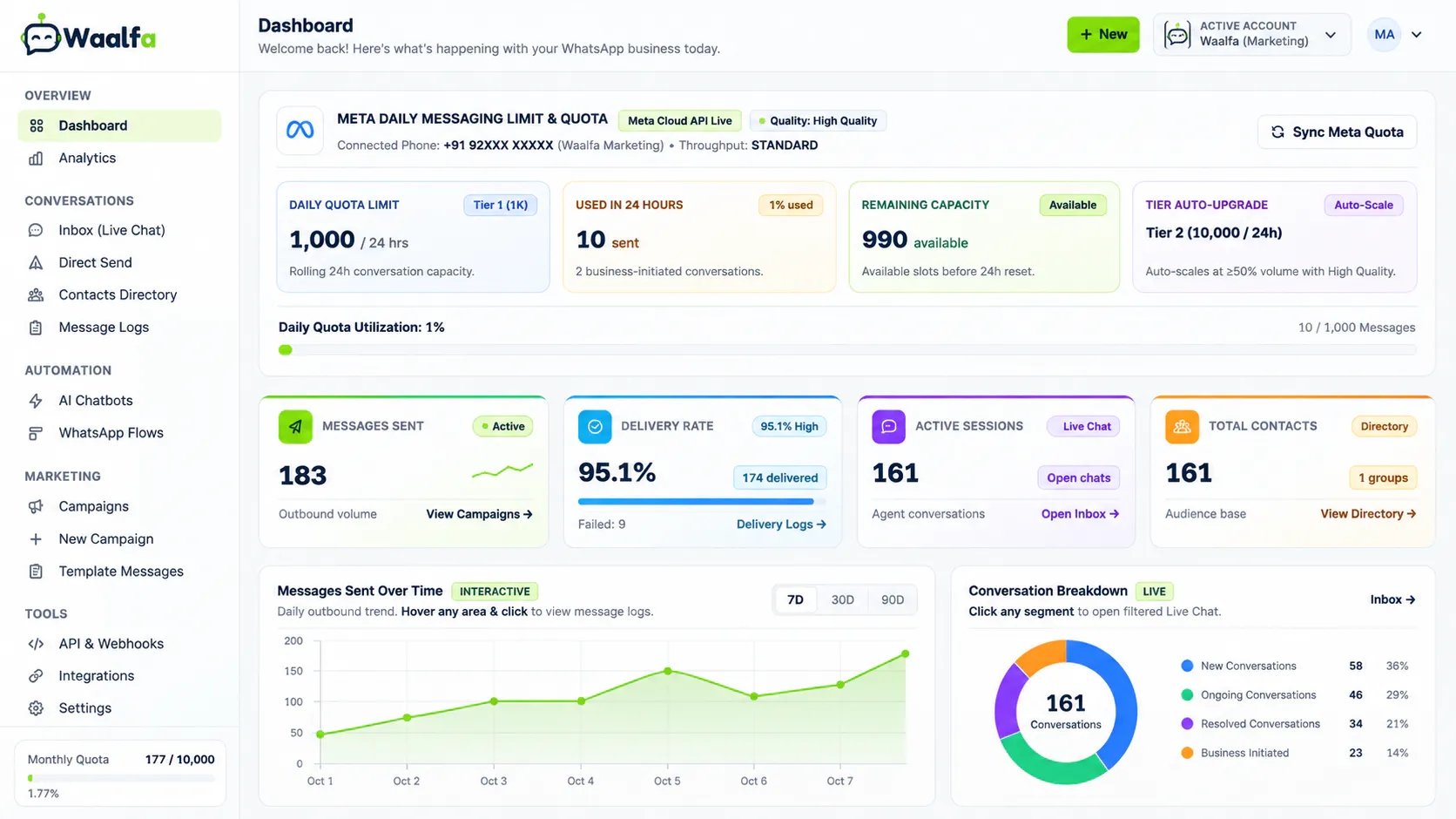This screenshot has height=819, width=1456.
Task: Click the Oct 5 data point on chart
Action: pyautogui.click(x=668, y=671)
